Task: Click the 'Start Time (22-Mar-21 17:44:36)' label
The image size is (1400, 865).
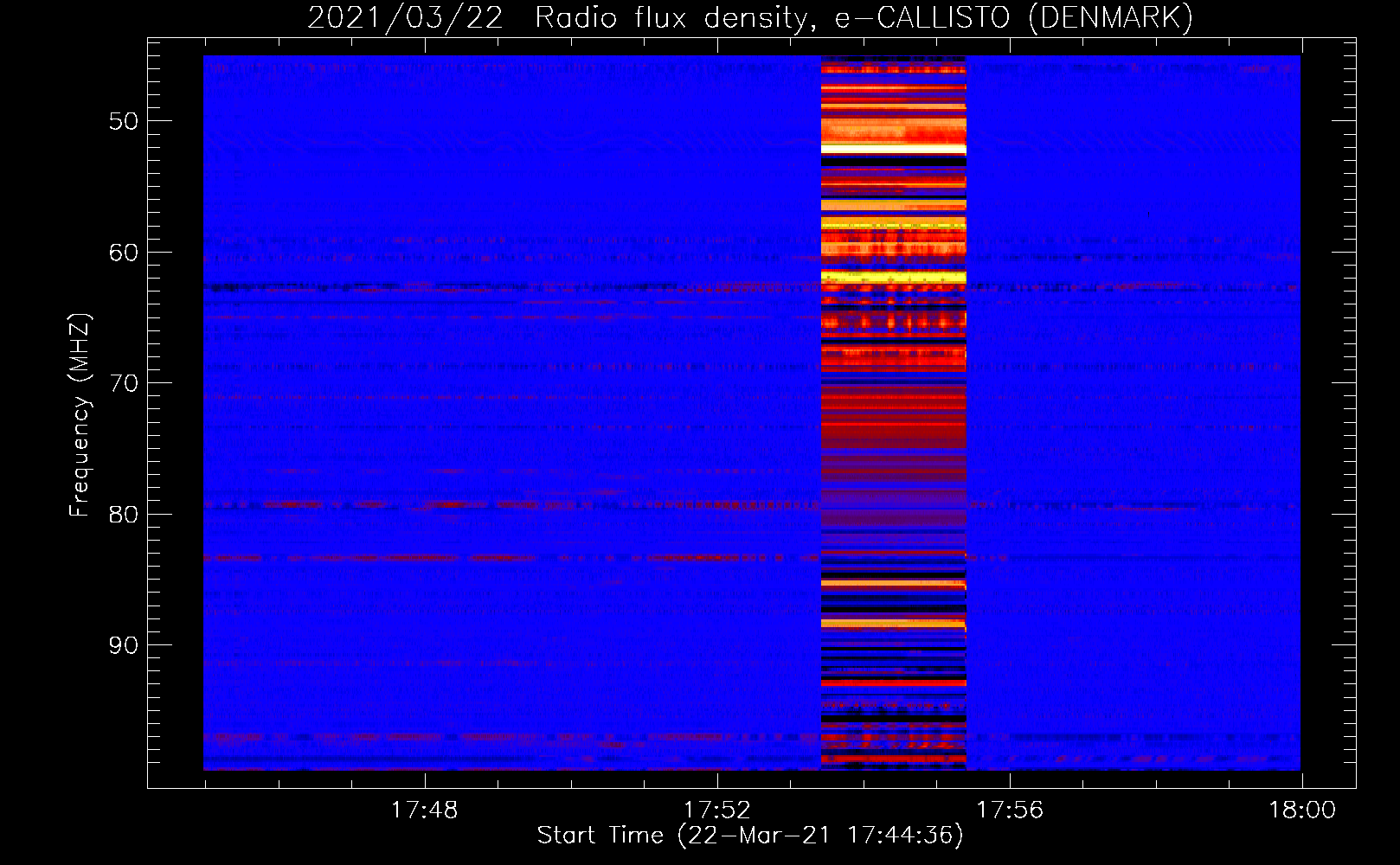Action: coord(750,836)
